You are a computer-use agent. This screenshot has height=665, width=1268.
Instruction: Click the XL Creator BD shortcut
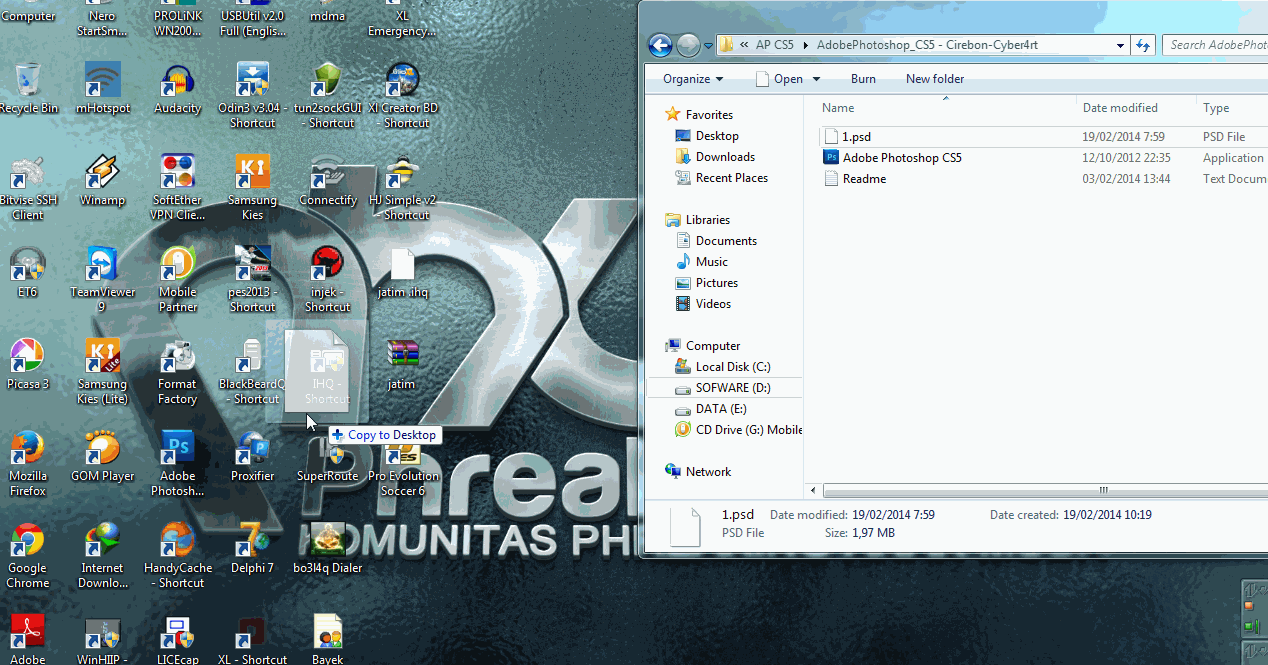pyautogui.click(x=403, y=96)
